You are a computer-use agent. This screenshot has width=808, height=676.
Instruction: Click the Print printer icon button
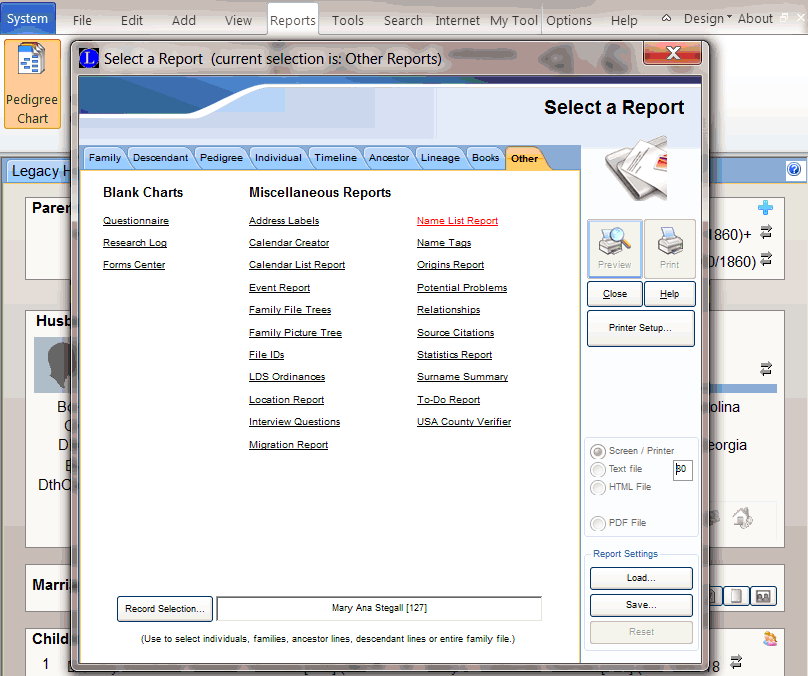coord(669,247)
